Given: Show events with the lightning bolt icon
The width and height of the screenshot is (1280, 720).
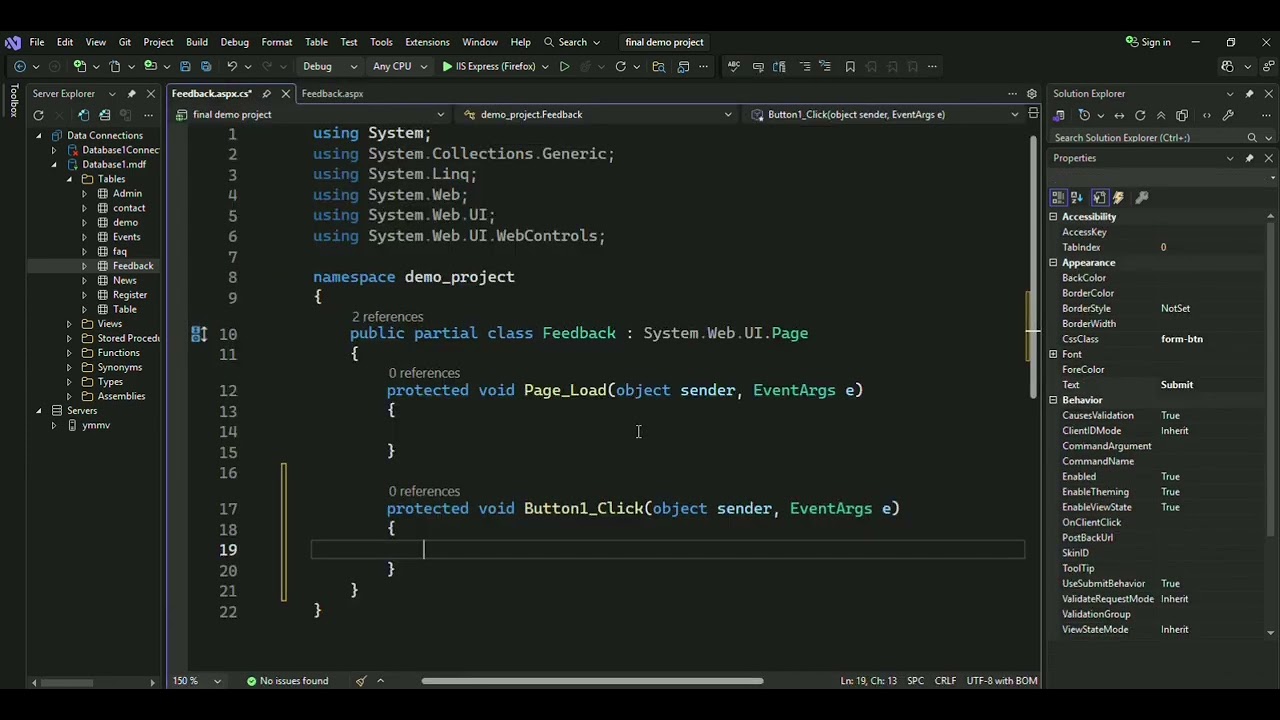Looking at the screenshot, I should coord(1118,198).
